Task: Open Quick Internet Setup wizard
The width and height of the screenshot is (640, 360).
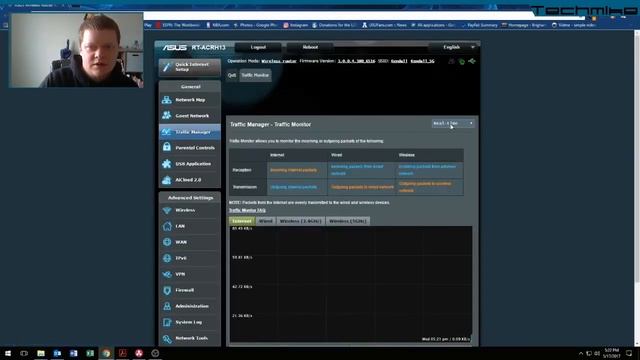Action: click(x=190, y=67)
